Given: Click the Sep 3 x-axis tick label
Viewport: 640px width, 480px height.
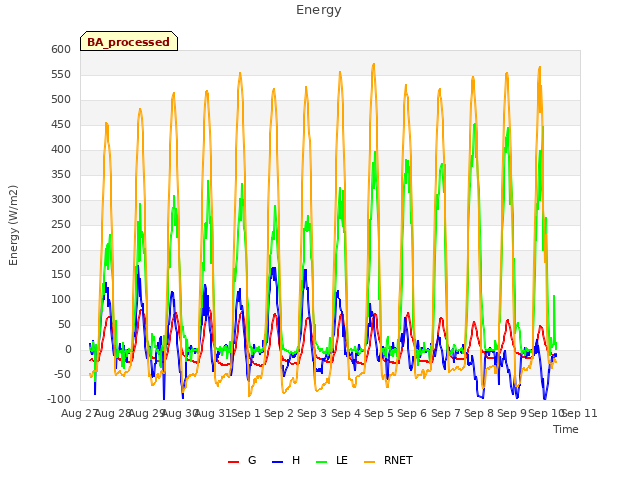Looking at the screenshot, I should pyautogui.click(x=312, y=413).
